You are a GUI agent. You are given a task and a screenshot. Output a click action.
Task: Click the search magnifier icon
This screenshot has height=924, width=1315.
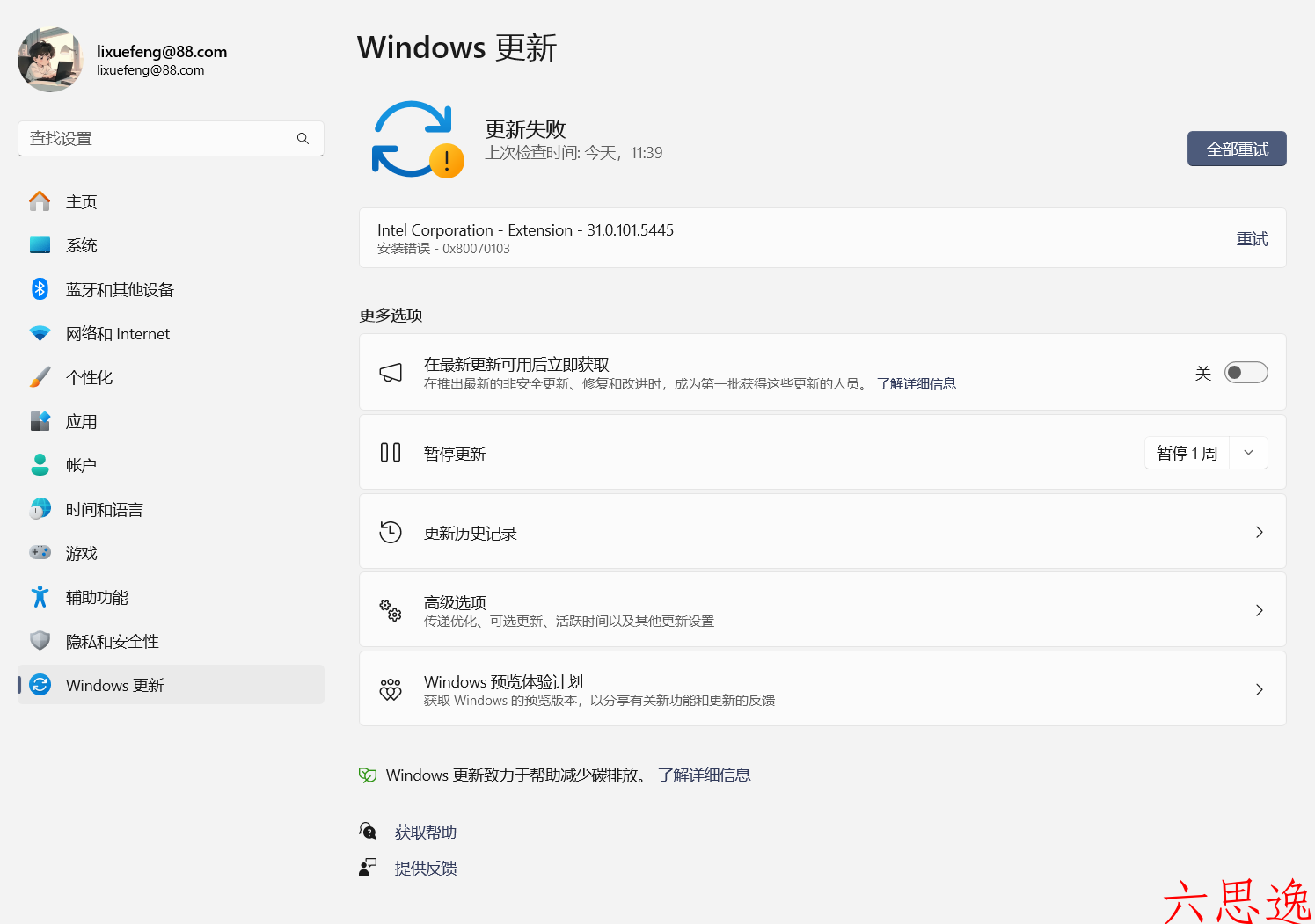pyautogui.click(x=303, y=139)
